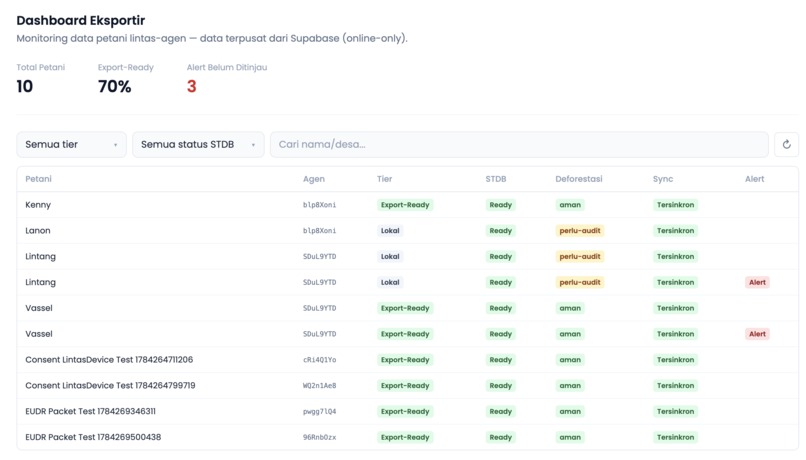
Task: Click the Agen column header
Action: 314,179
